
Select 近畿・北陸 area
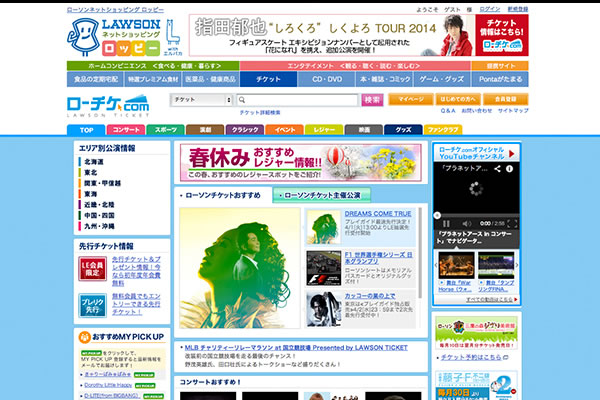click(x=99, y=205)
